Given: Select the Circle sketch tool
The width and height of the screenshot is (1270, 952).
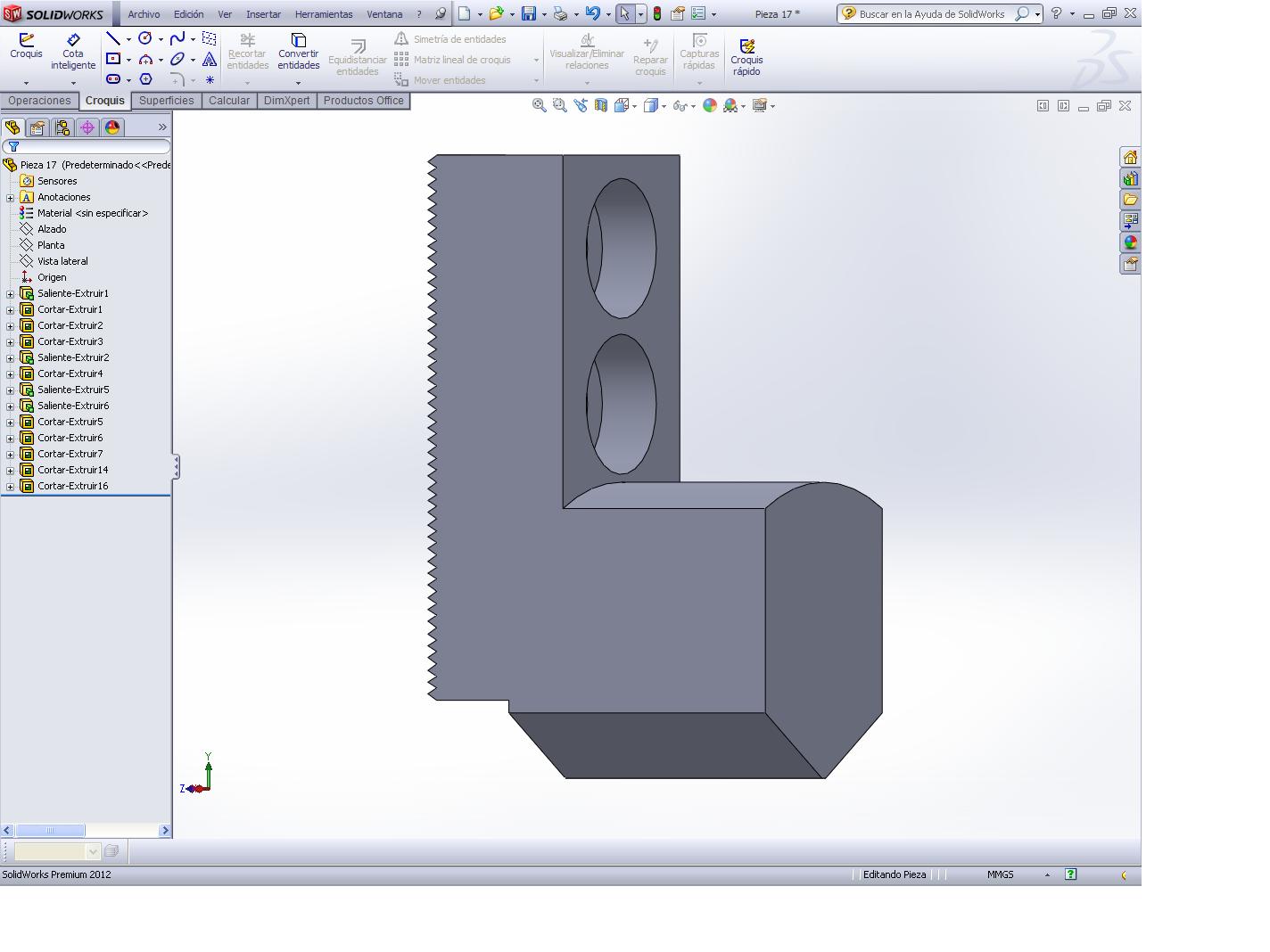Looking at the screenshot, I should coord(145,39).
